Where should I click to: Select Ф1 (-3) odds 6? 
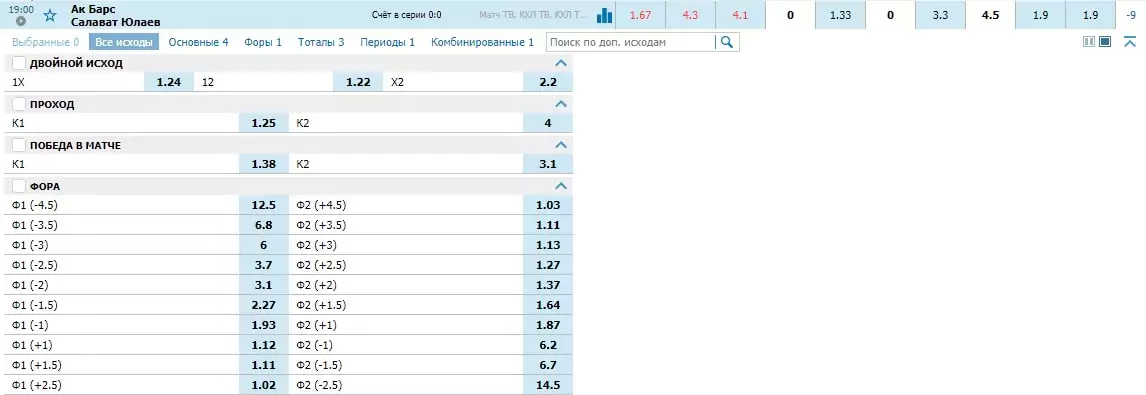pos(264,245)
